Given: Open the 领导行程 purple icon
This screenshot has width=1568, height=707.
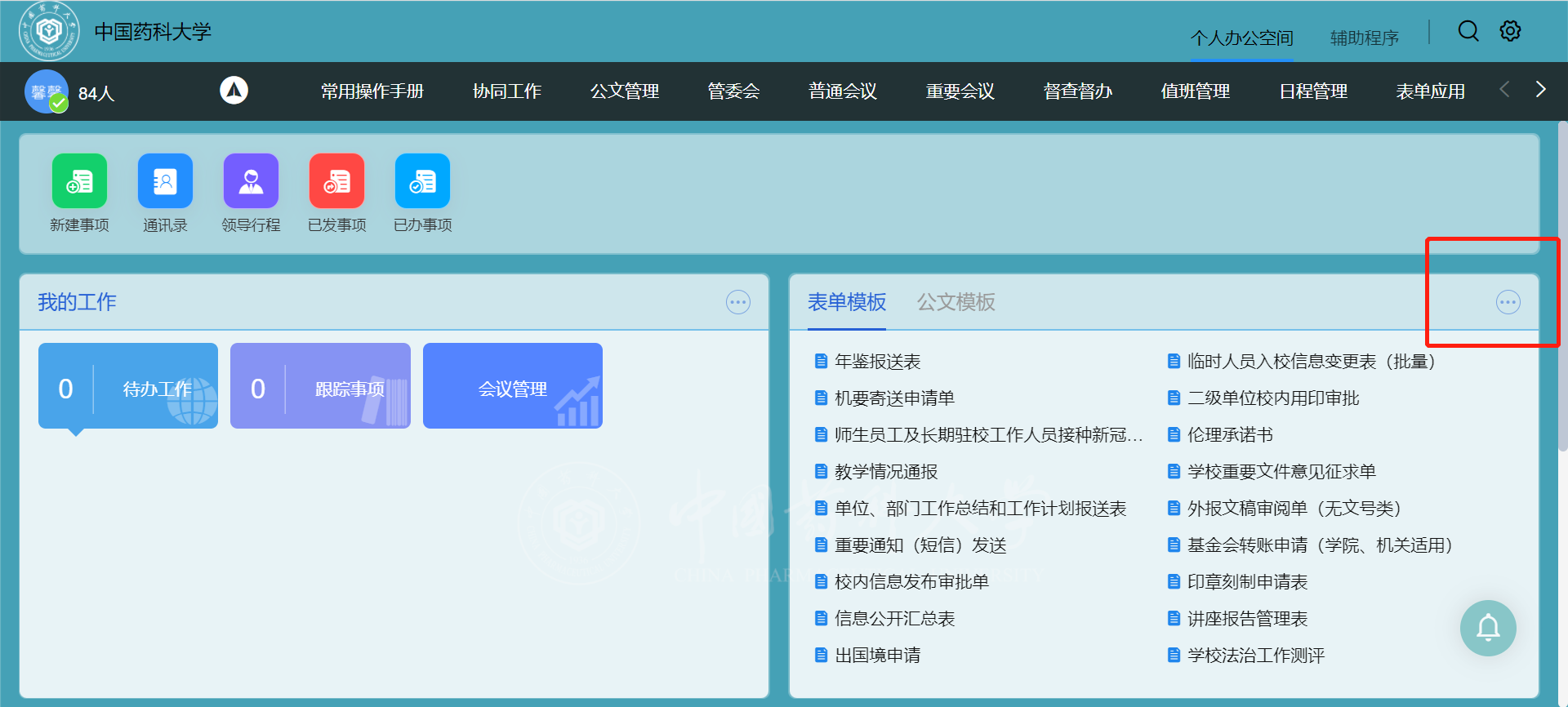Looking at the screenshot, I should 251,181.
